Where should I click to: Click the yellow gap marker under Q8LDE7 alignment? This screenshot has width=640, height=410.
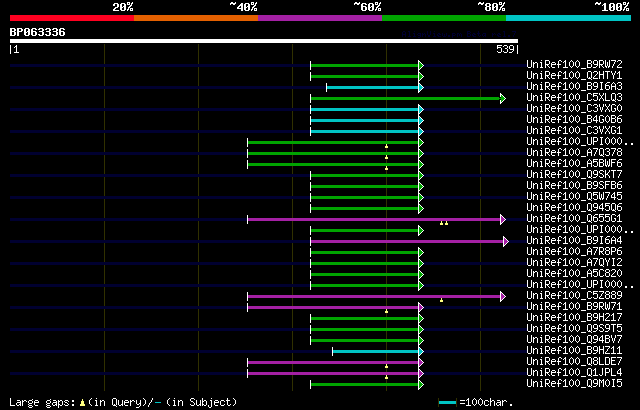386,366
